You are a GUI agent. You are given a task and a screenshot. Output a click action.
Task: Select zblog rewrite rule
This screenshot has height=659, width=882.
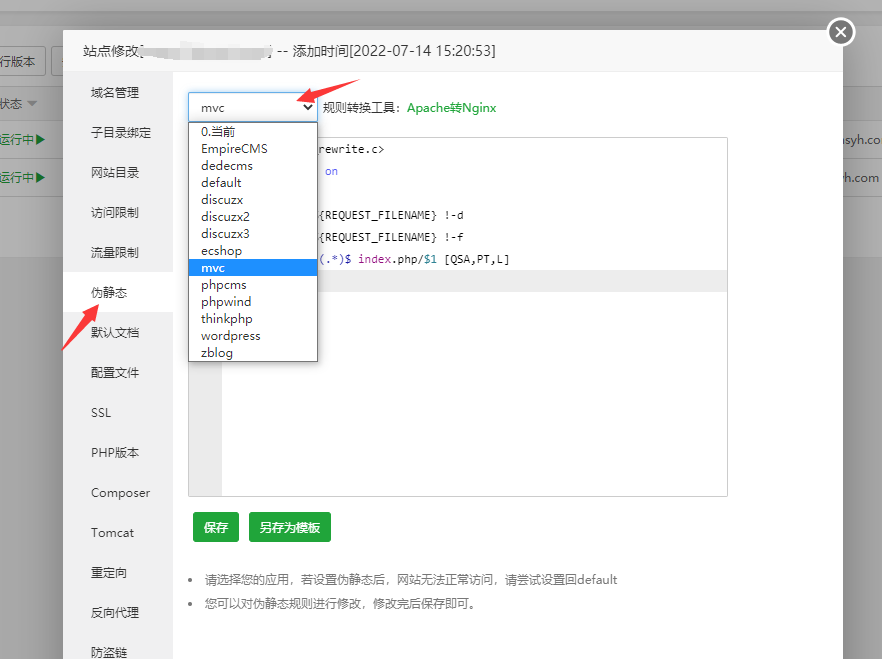[x=217, y=353]
